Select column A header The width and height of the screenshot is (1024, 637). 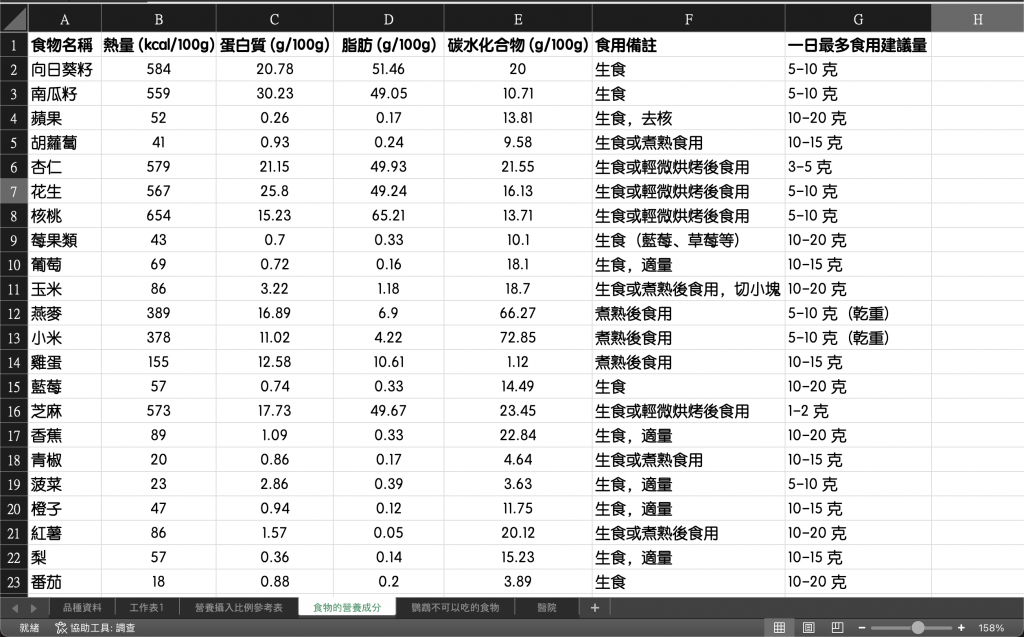coord(65,19)
